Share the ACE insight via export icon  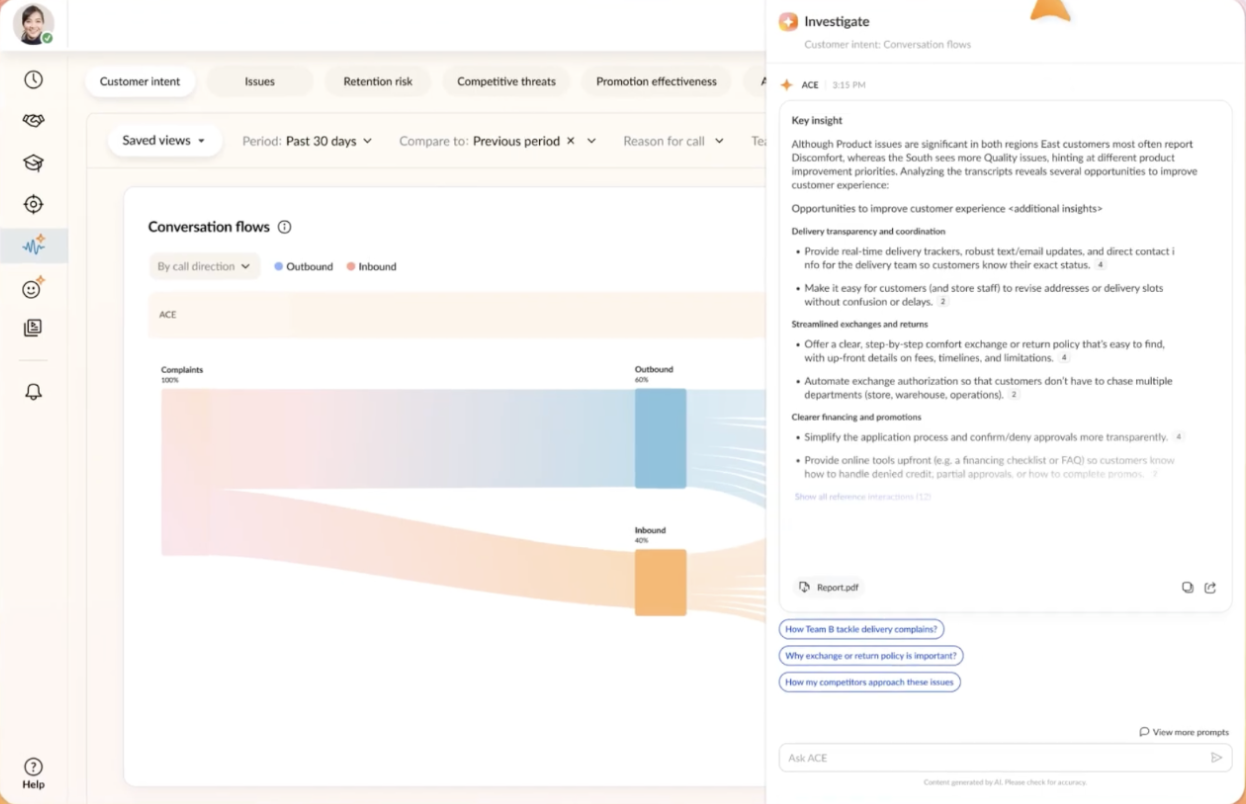point(1210,588)
